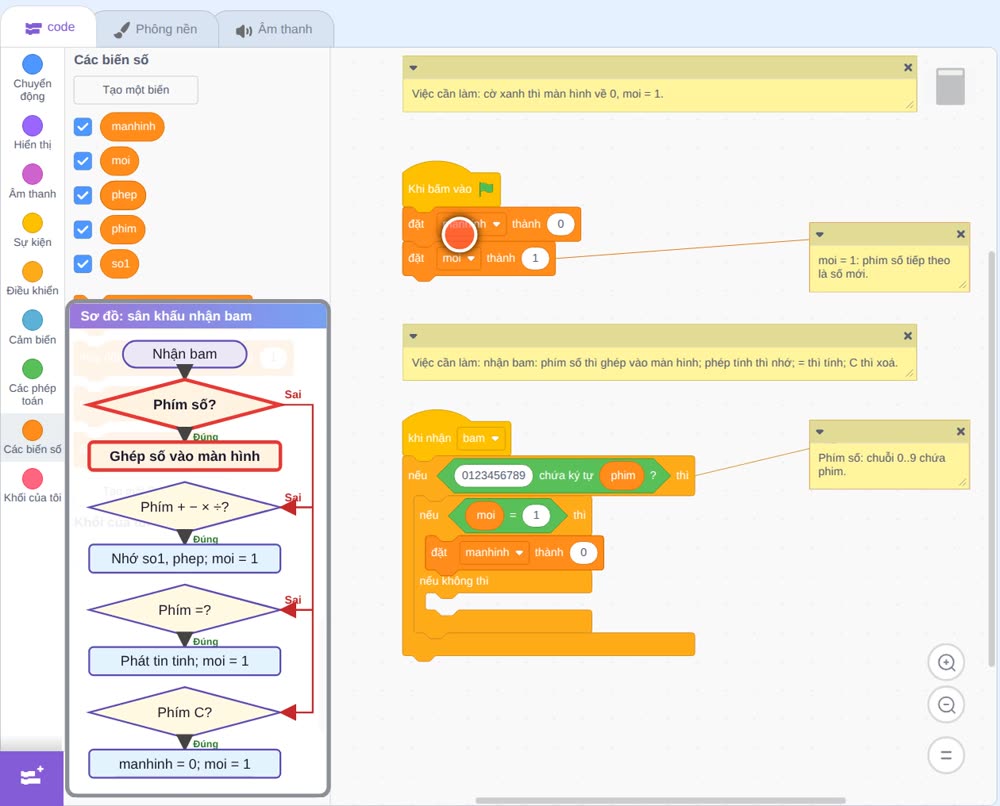Switch to the Phông nền tab
The width and height of the screenshot is (1000, 806).
pyautogui.click(x=156, y=29)
